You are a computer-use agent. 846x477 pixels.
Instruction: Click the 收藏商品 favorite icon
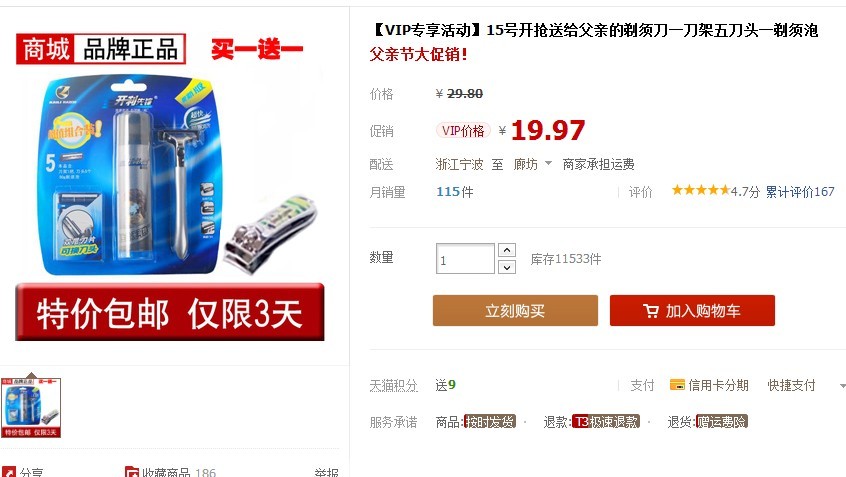click(132, 473)
